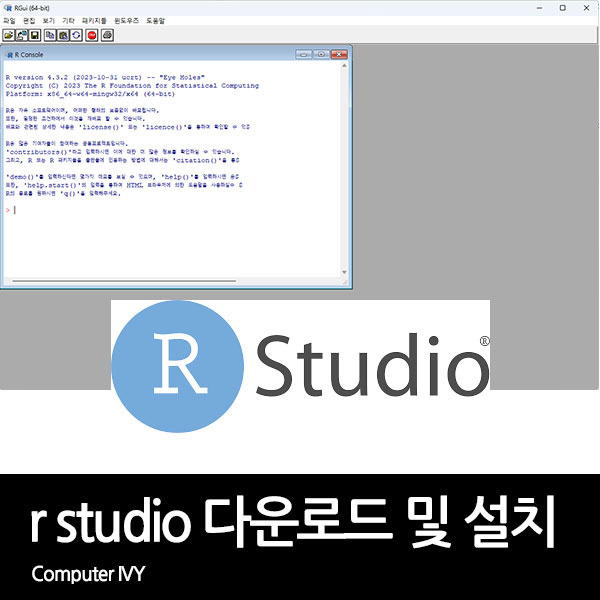Click the 'R version 4.3.2' line

[x=105, y=77]
